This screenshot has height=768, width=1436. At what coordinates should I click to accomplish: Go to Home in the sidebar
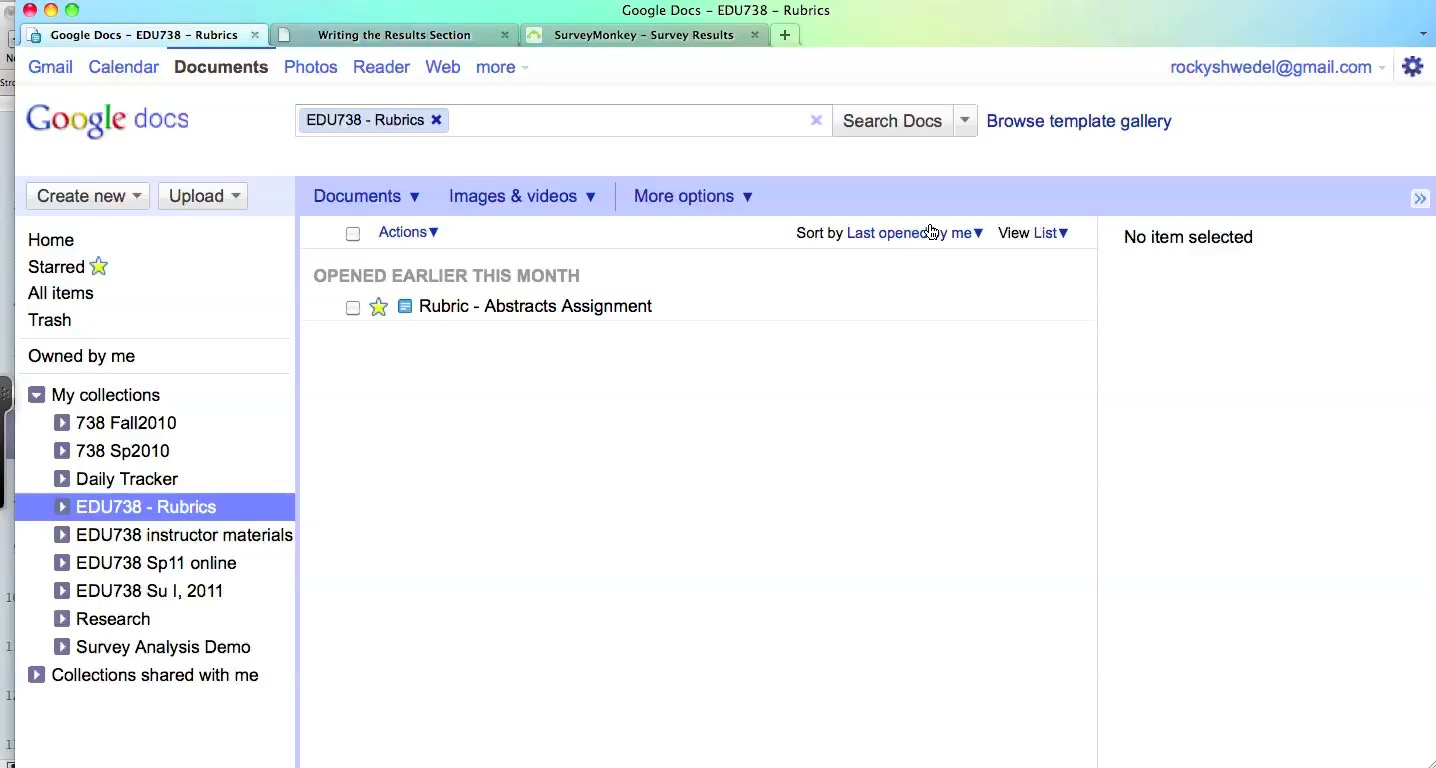coord(51,240)
